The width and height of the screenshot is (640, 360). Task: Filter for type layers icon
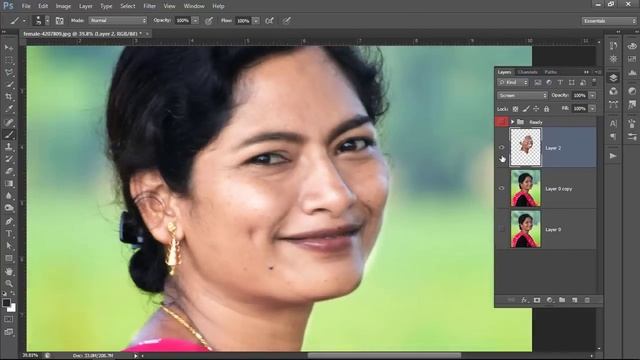click(x=560, y=82)
